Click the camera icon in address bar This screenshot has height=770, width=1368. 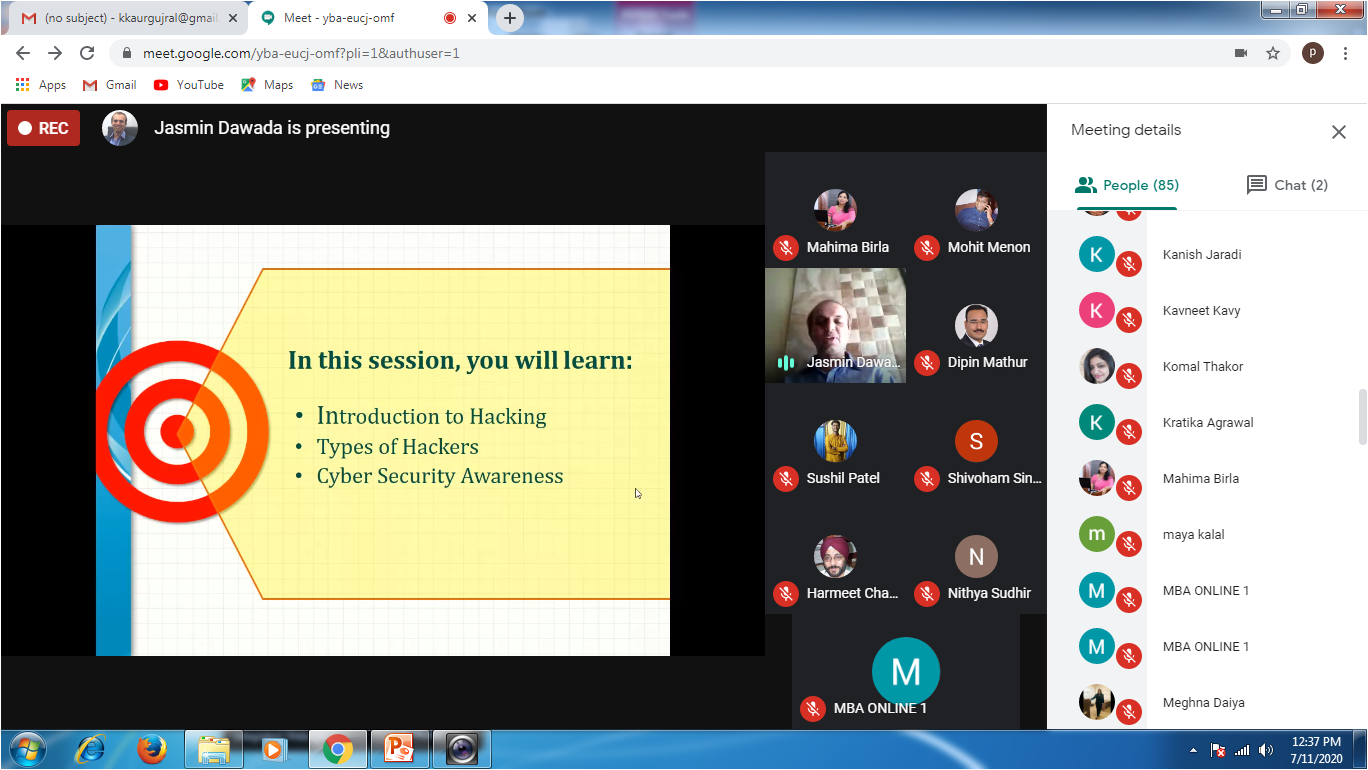coord(1241,53)
